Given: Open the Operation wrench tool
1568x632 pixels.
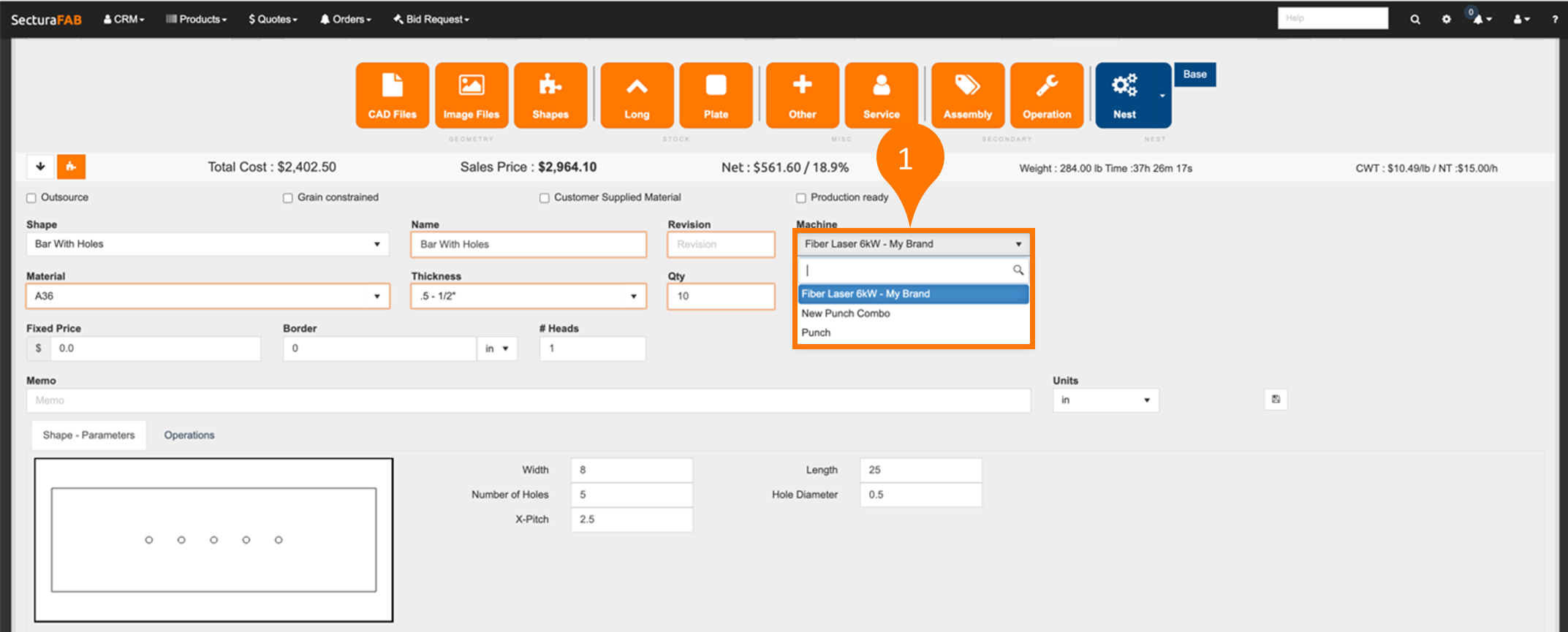Looking at the screenshot, I should tap(1046, 95).
